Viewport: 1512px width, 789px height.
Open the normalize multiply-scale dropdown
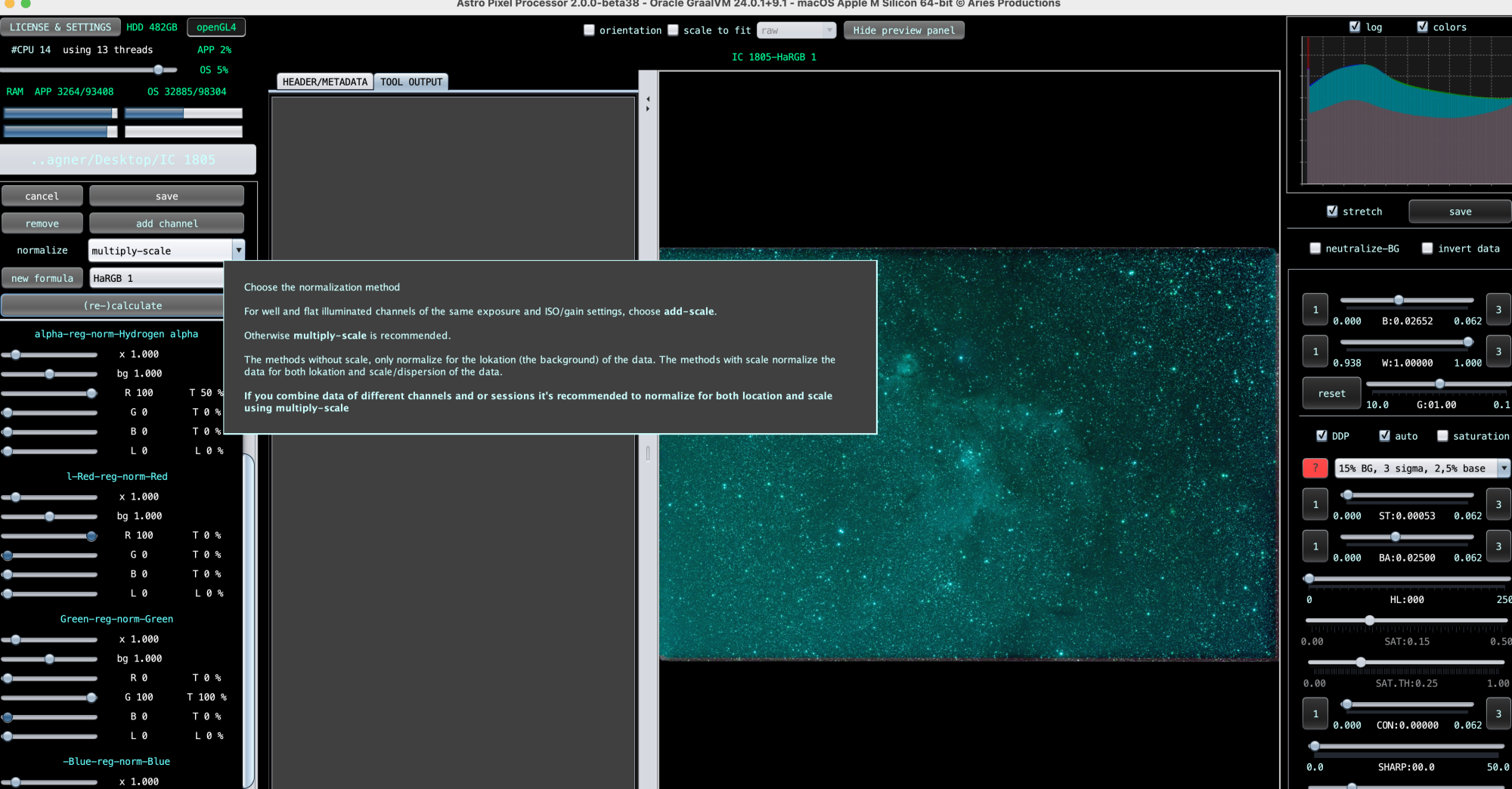(166, 250)
